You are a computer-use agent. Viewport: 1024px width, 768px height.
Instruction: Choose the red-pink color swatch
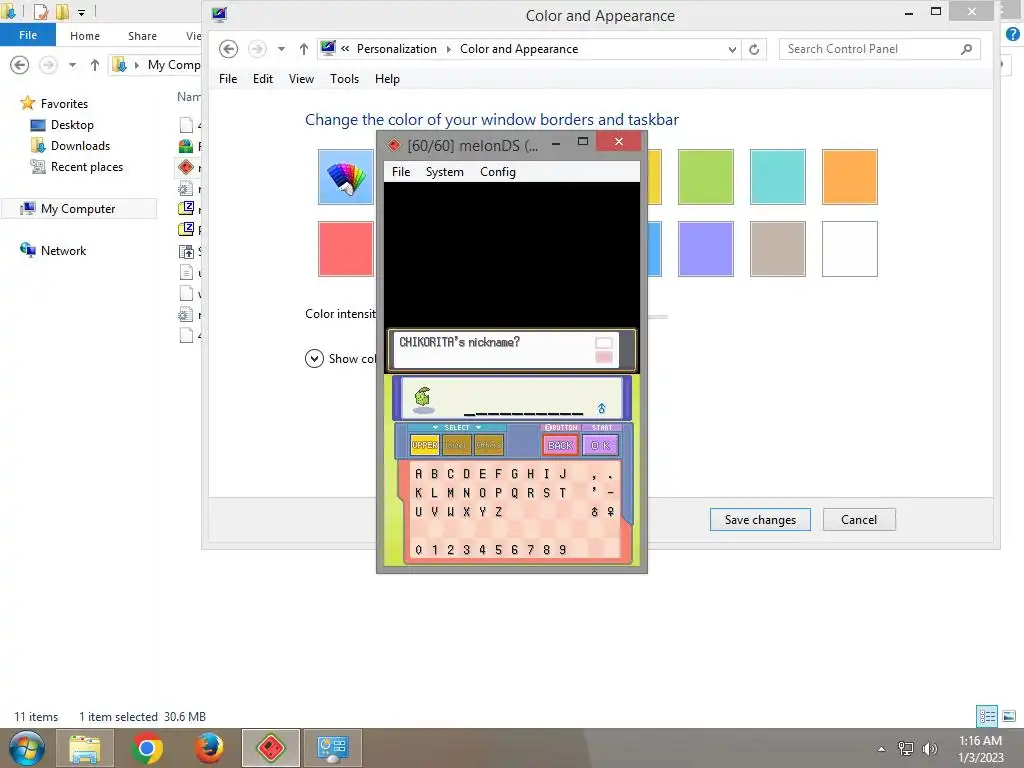[345, 249]
